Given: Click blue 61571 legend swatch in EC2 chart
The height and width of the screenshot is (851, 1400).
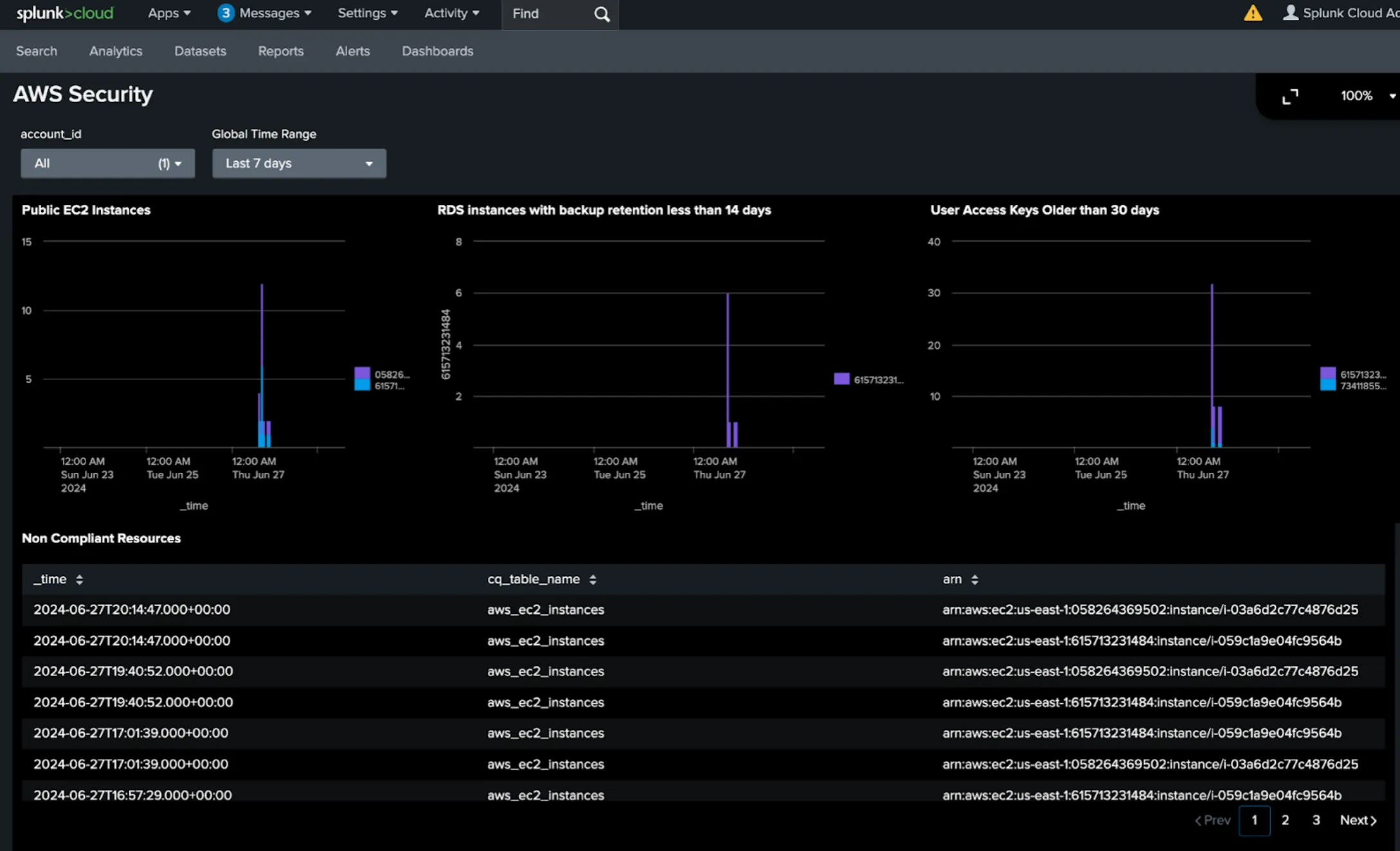Looking at the screenshot, I should 362,385.
